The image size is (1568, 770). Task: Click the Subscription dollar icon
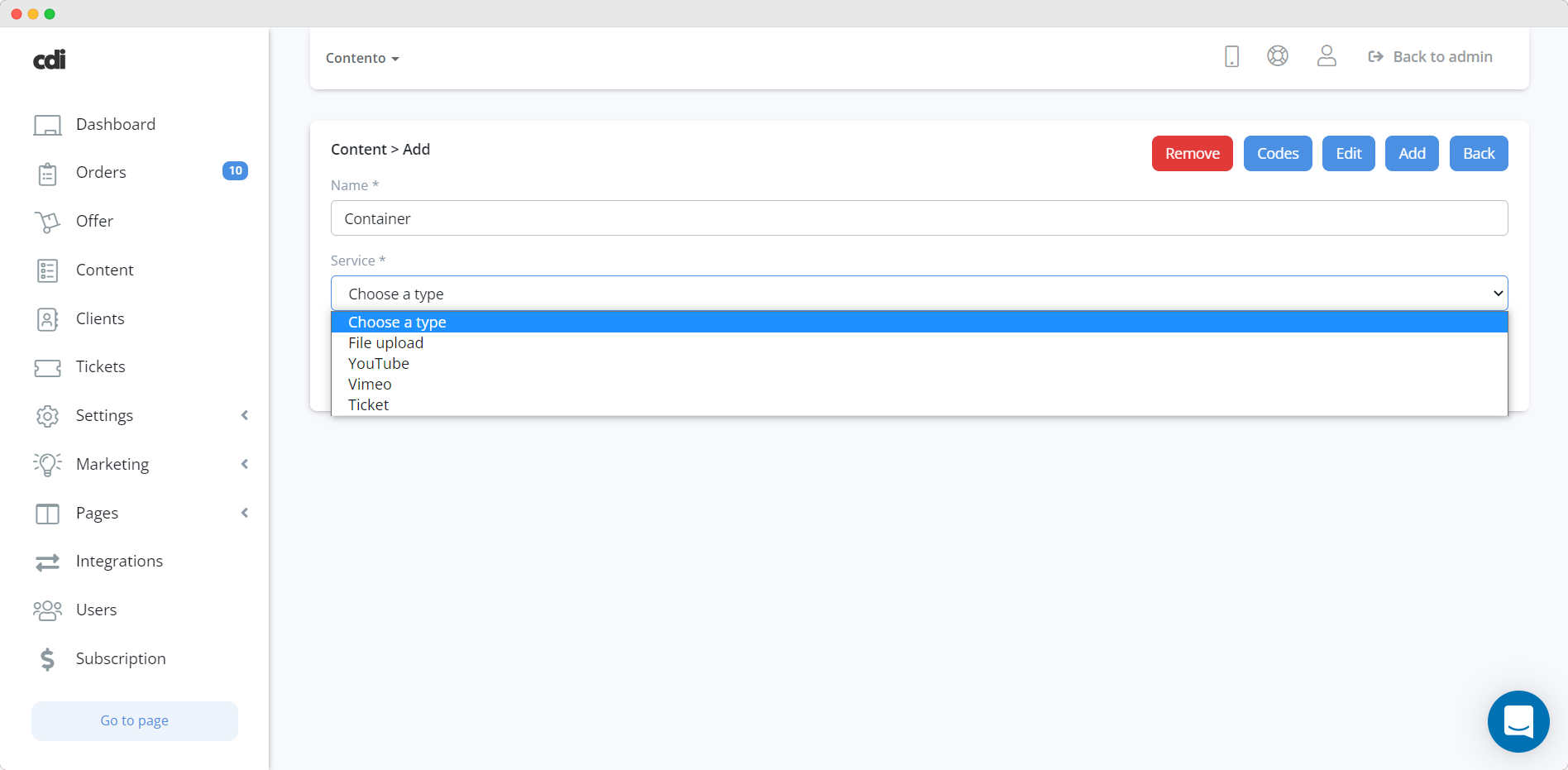click(x=47, y=659)
